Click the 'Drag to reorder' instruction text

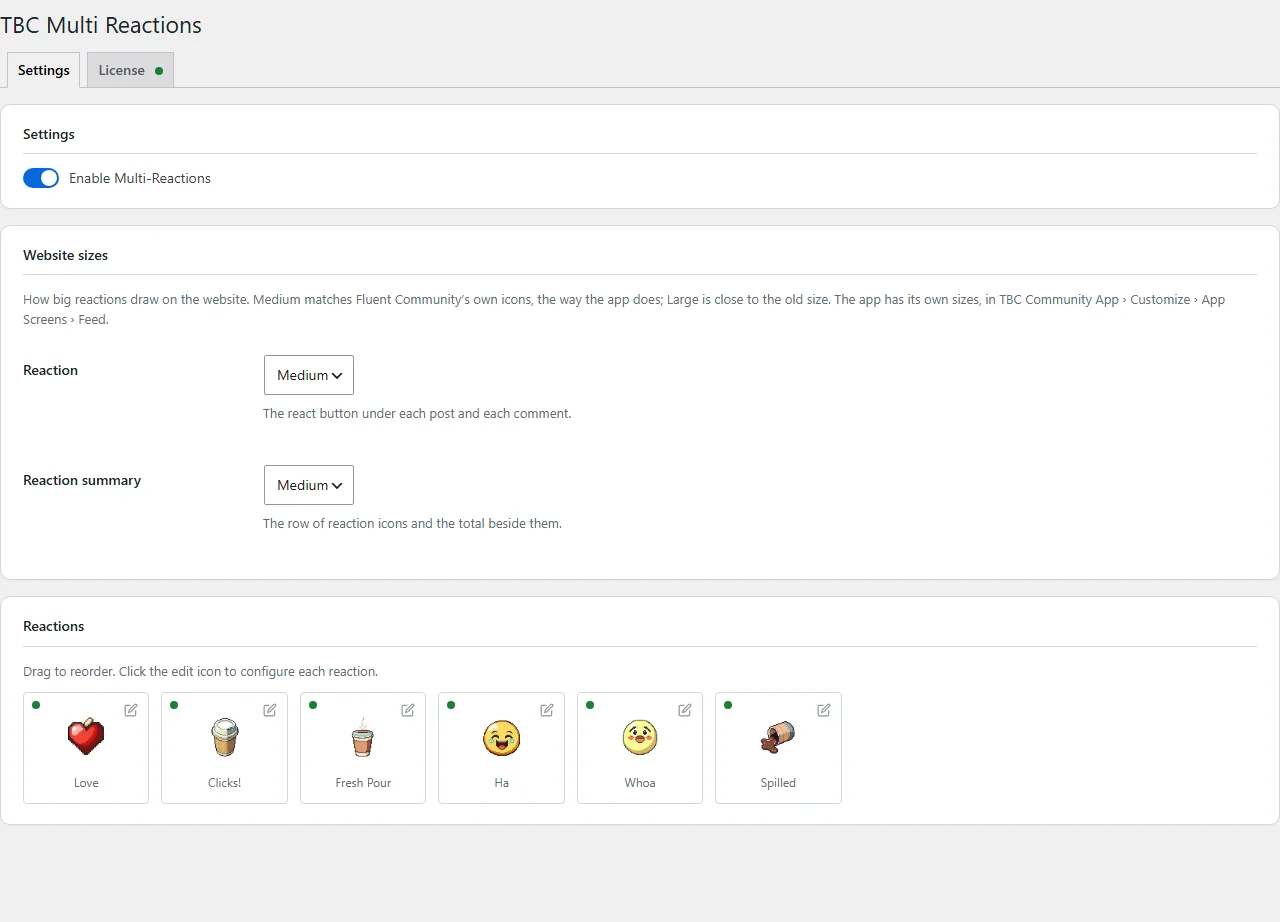[200, 672]
